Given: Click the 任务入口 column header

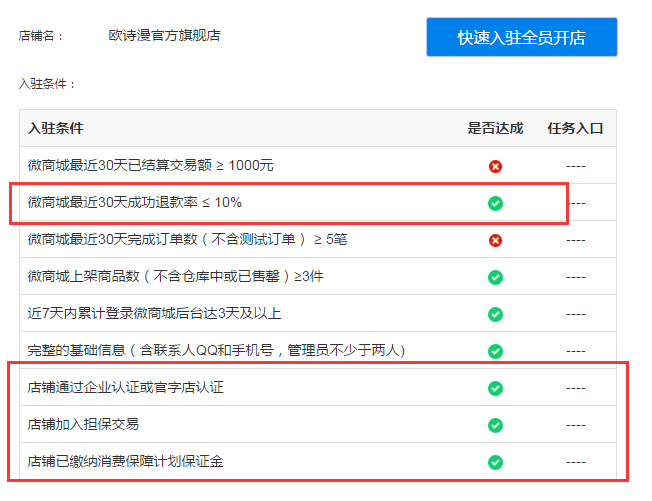Looking at the screenshot, I should pyautogui.click(x=575, y=128).
